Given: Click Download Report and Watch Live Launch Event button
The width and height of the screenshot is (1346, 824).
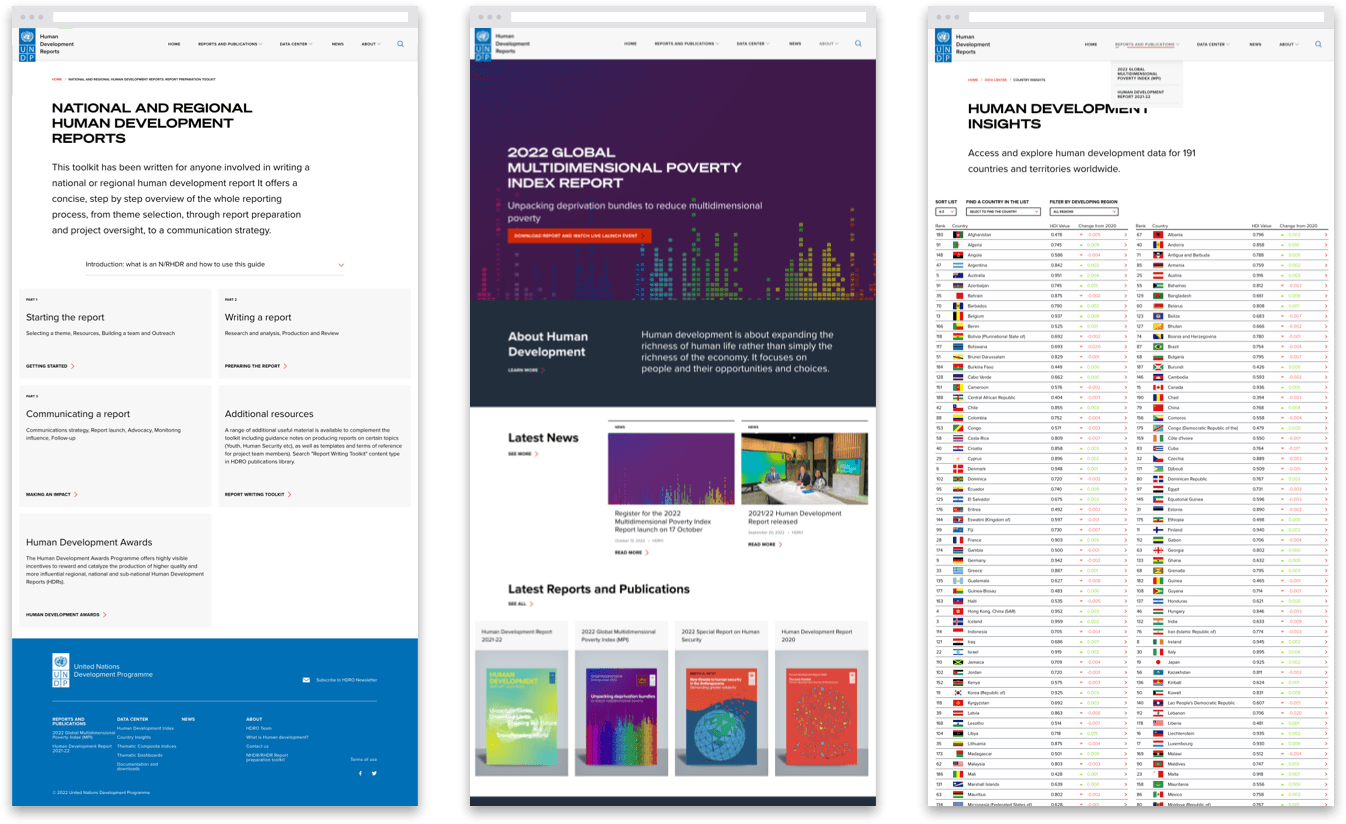Looking at the screenshot, I should tap(579, 236).
